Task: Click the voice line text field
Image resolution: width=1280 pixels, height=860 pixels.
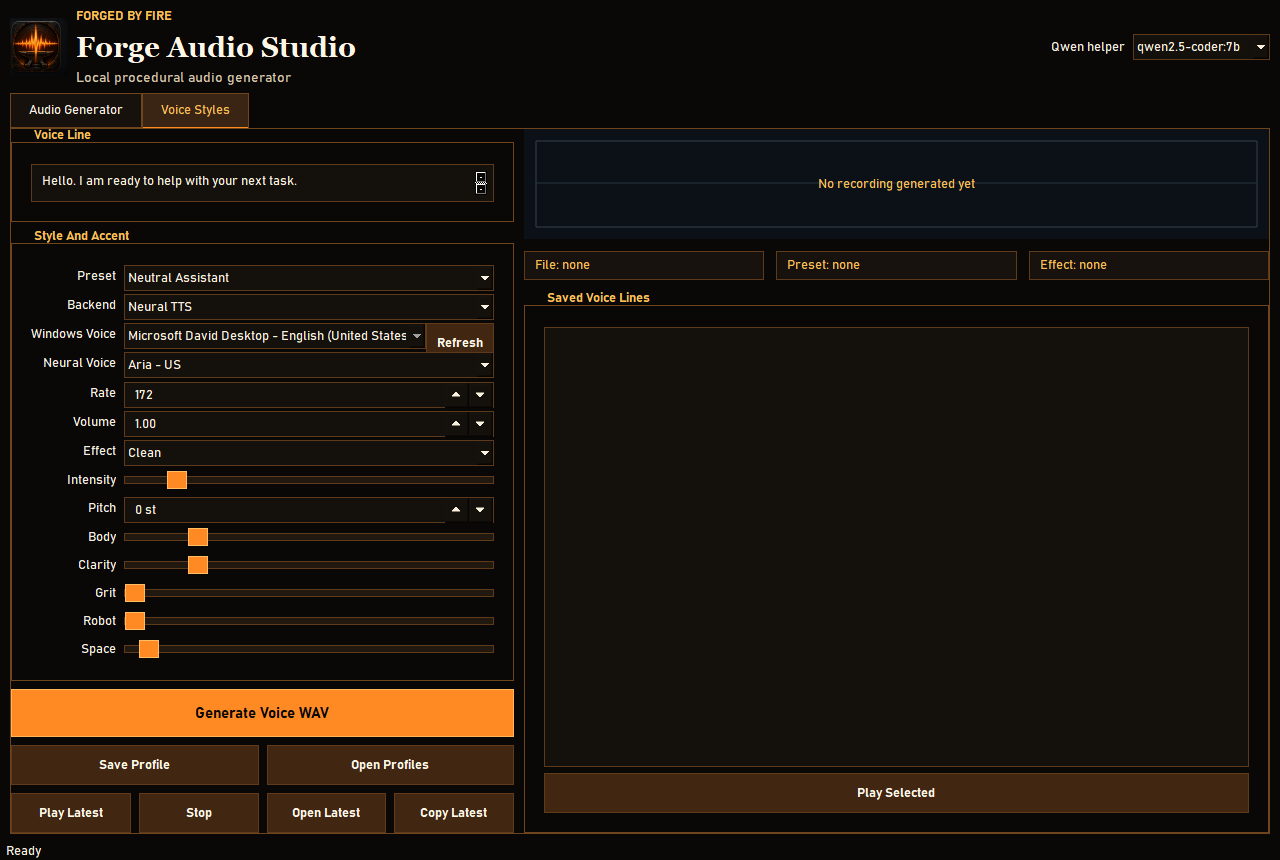Action: coord(262,183)
